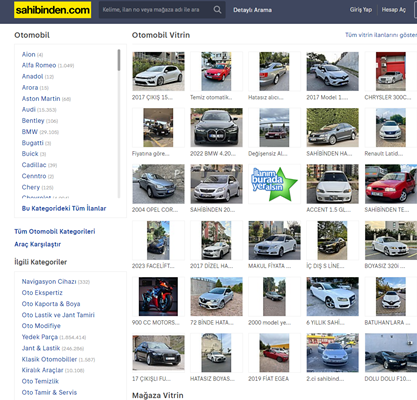The height and width of the screenshot is (400, 417).
Task: Click Giriş Yap login link
Action: (361, 10)
